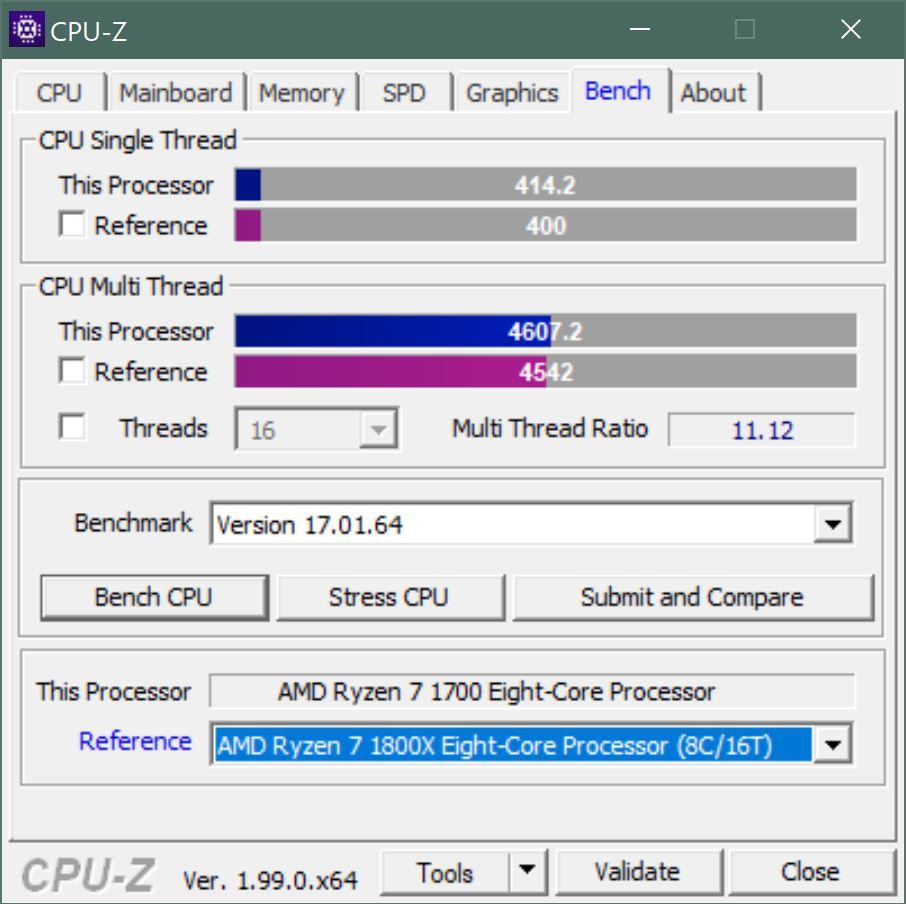Close the CPU-Z window with X
906x904 pixels.
click(851, 29)
